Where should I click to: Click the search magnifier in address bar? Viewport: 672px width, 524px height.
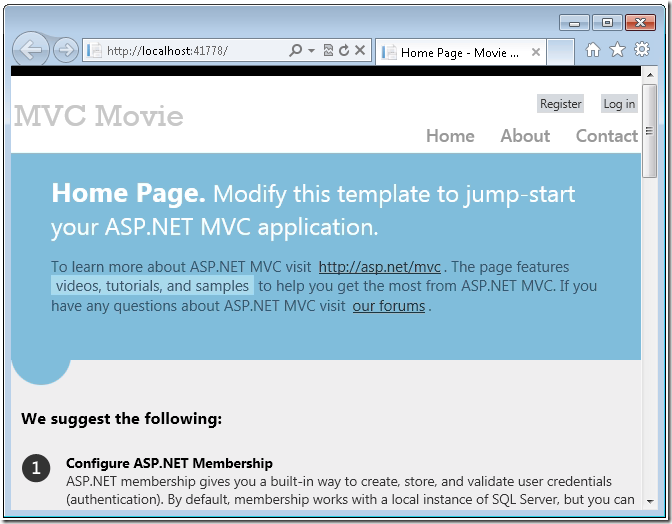click(x=296, y=50)
